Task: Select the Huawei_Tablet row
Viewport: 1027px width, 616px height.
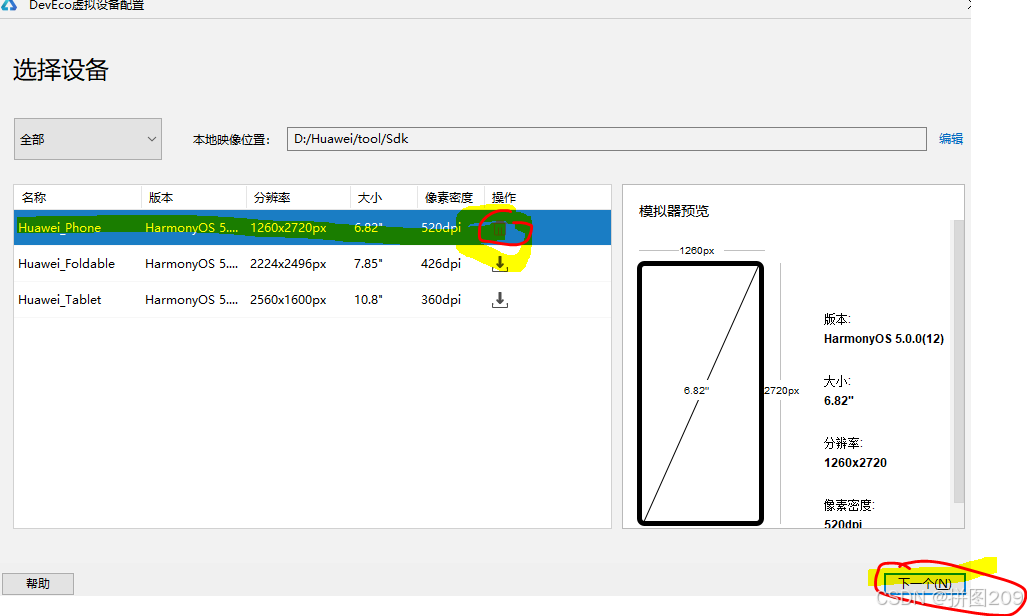Action: coord(312,299)
